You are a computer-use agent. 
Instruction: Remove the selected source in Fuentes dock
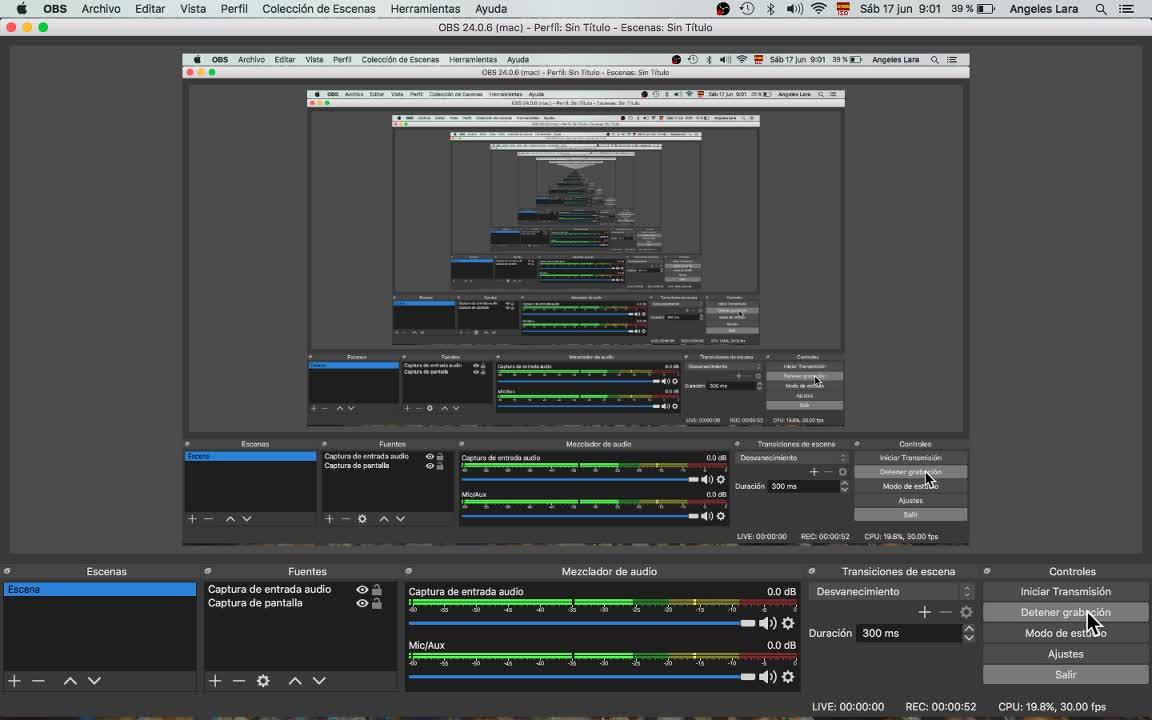click(239, 681)
